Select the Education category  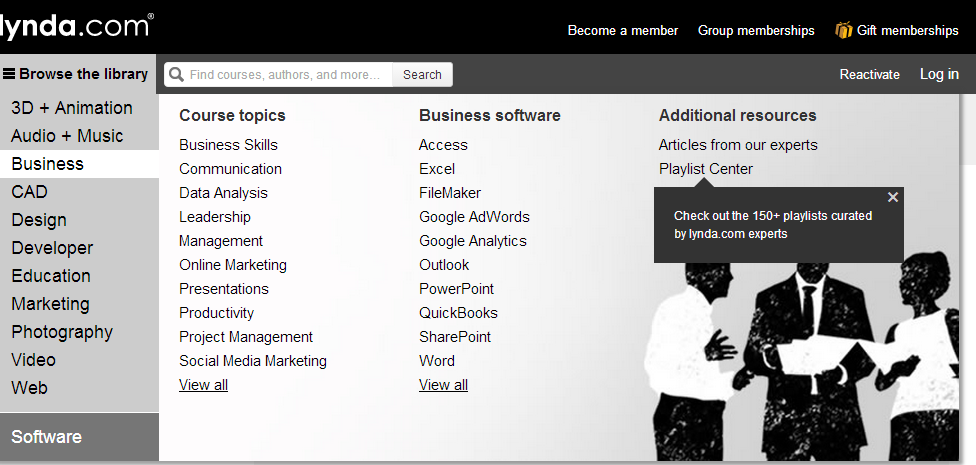[51, 276]
